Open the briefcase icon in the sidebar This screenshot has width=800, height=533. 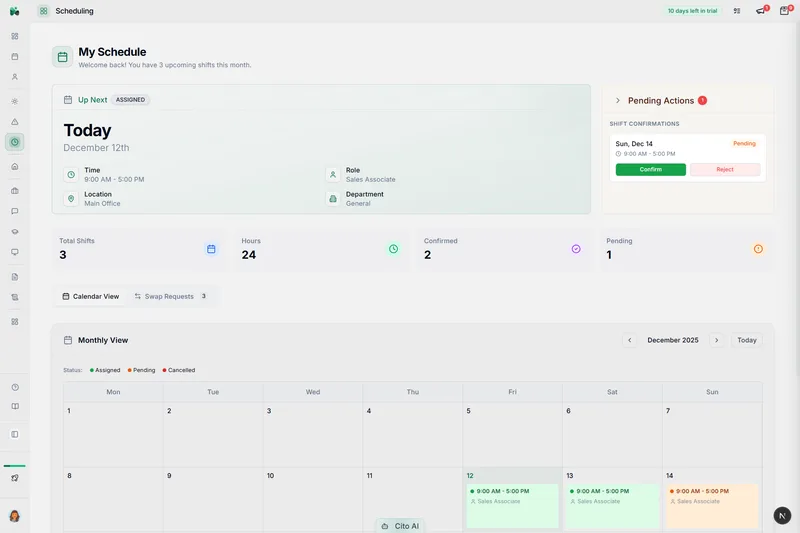[15, 191]
